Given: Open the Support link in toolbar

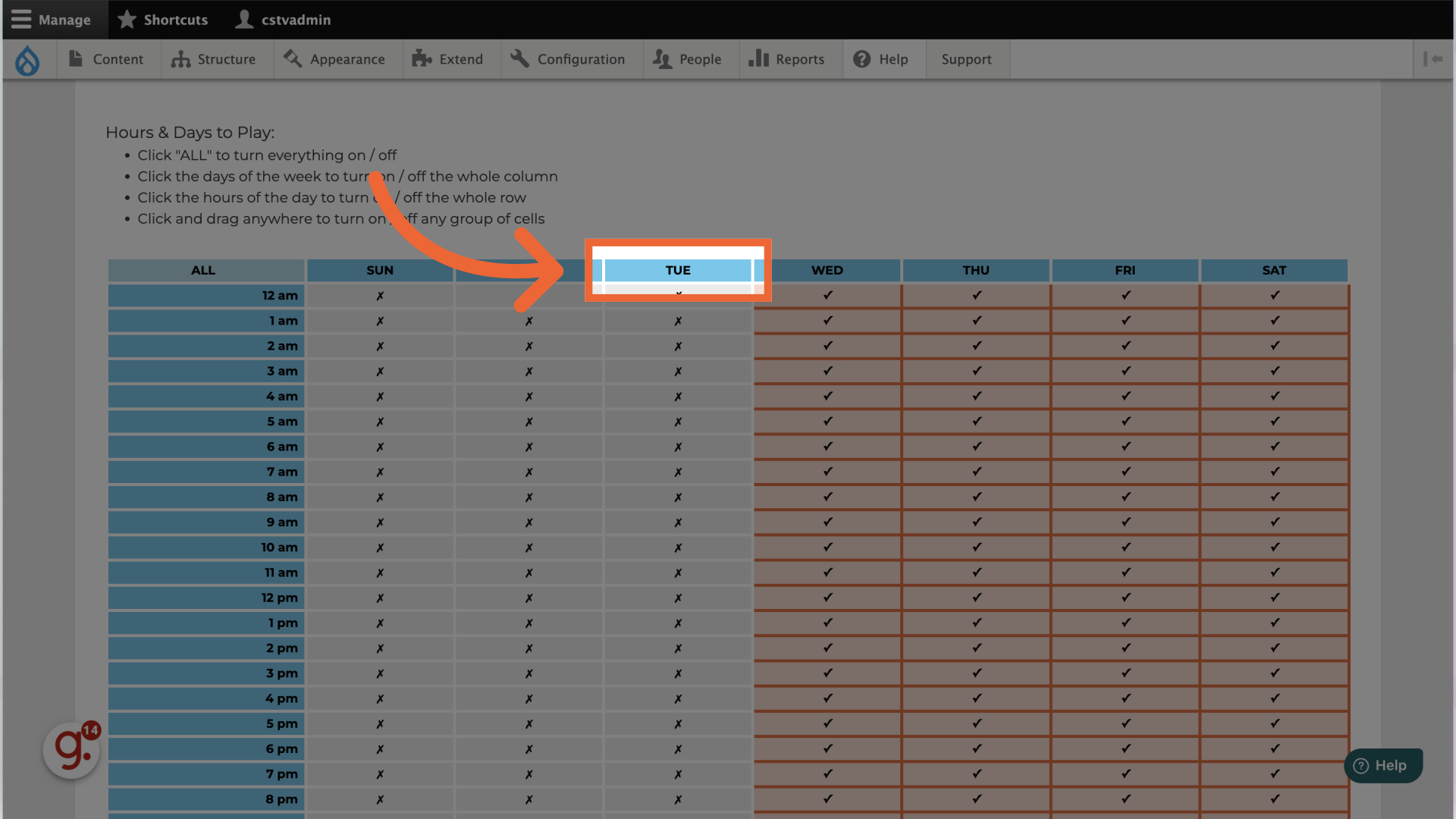Looking at the screenshot, I should pyautogui.click(x=966, y=59).
